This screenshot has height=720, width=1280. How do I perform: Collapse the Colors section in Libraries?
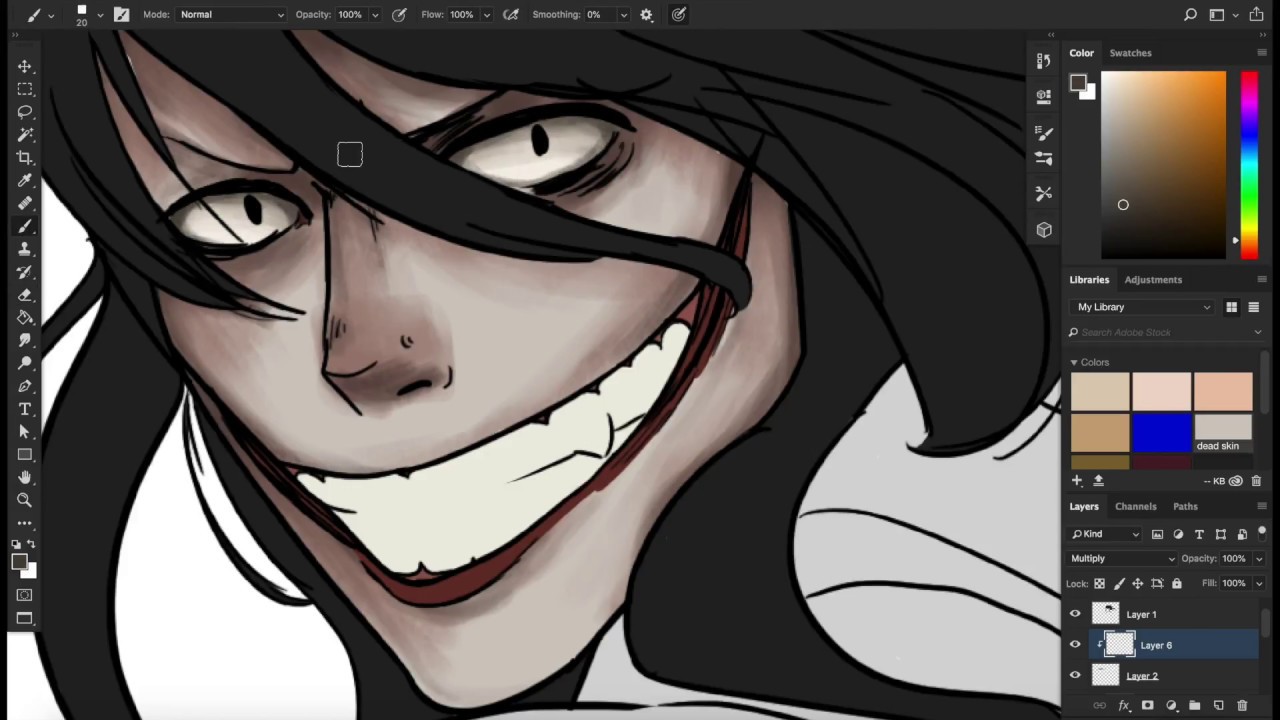click(x=1074, y=362)
